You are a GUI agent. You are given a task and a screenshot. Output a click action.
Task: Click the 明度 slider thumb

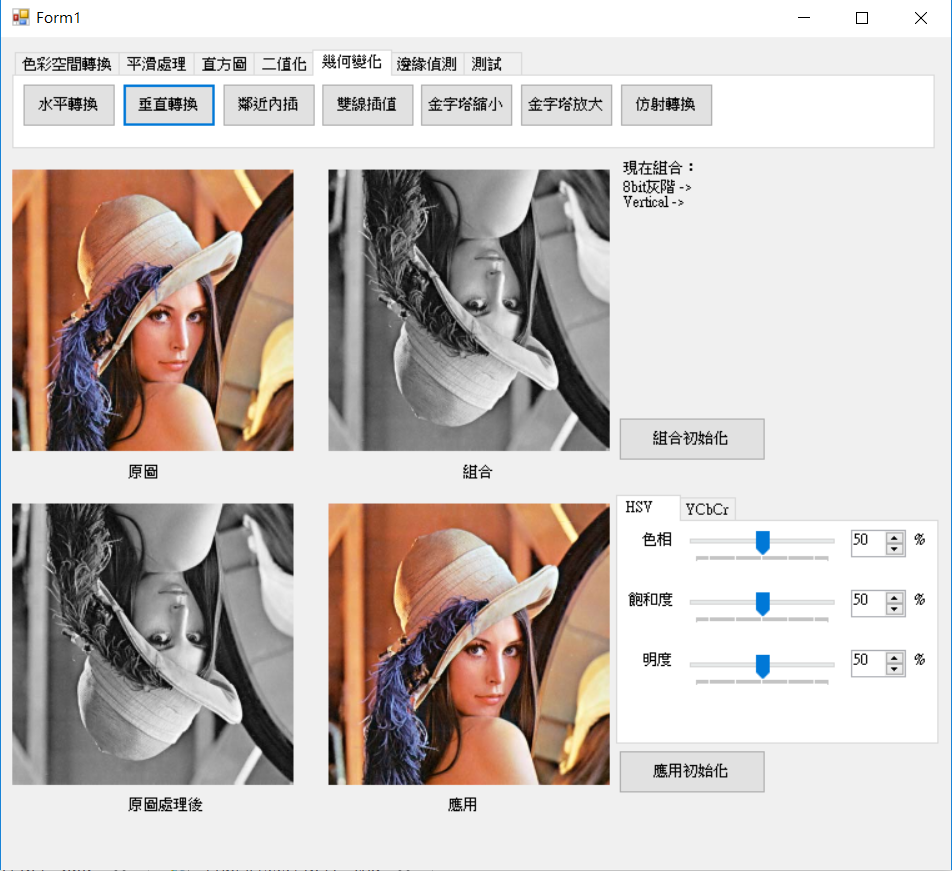[763, 665]
